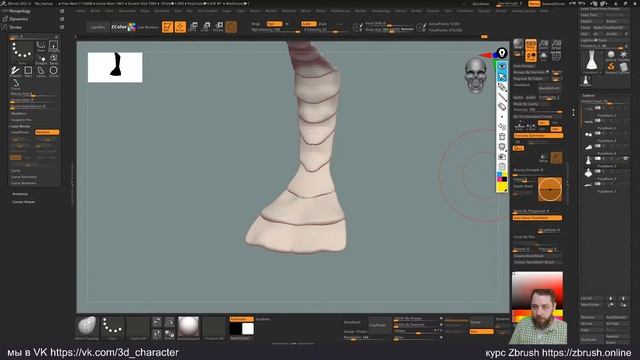Switch to the Rotate gizmo tool
Viewport: 640px width, 360px height.
218,27
